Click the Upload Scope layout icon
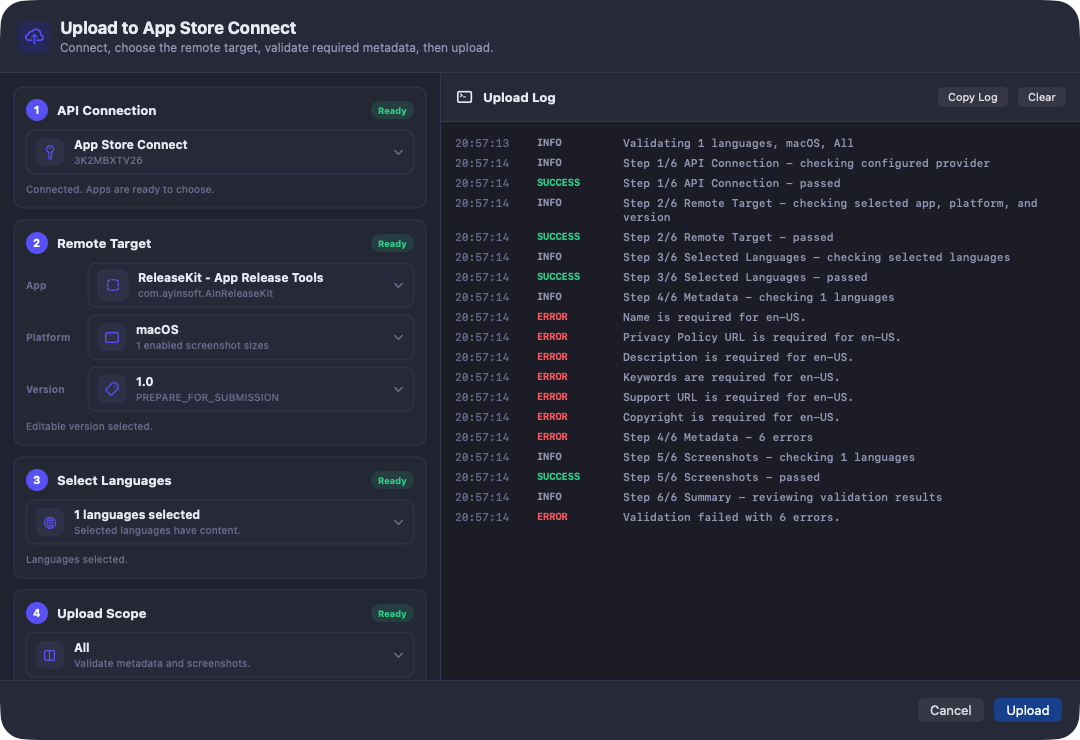Image resolution: width=1080 pixels, height=740 pixels. click(x=50, y=655)
